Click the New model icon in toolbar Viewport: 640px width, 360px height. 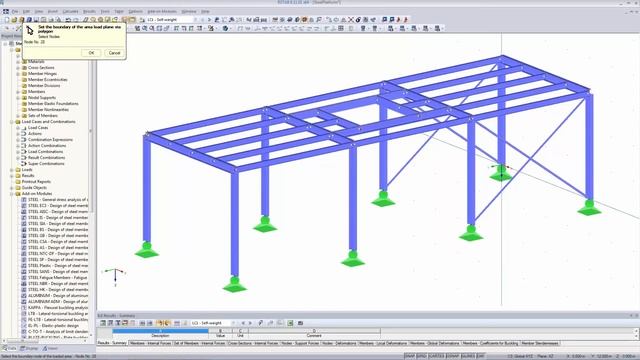click(x=7, y=20)
